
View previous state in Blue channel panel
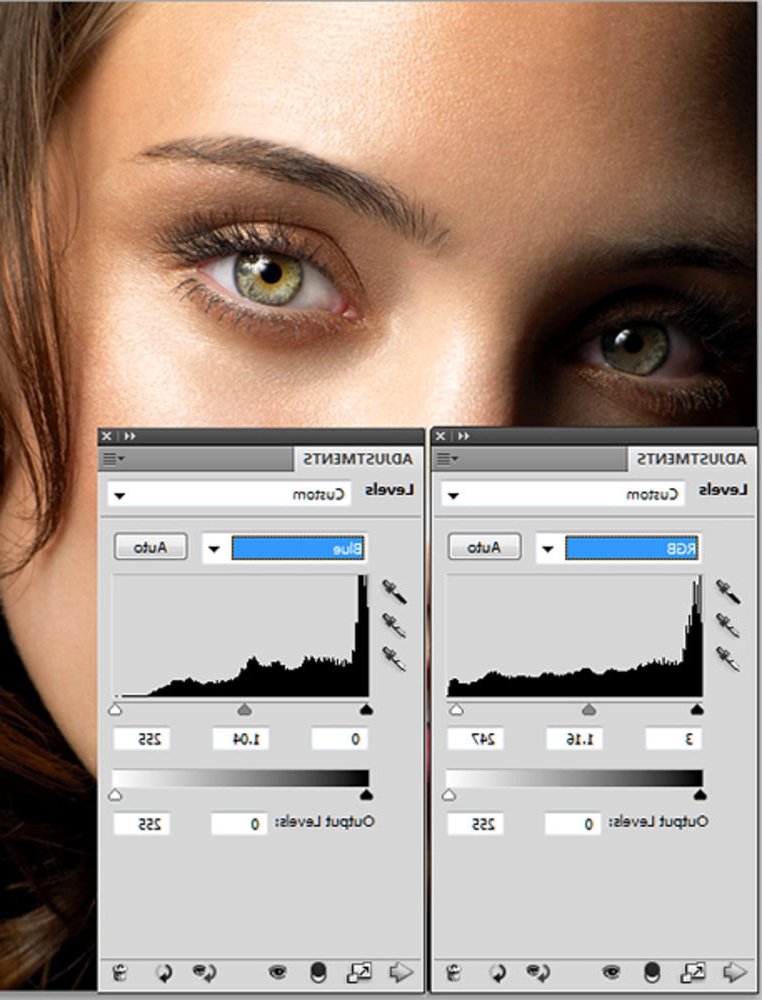pos(204,973)
